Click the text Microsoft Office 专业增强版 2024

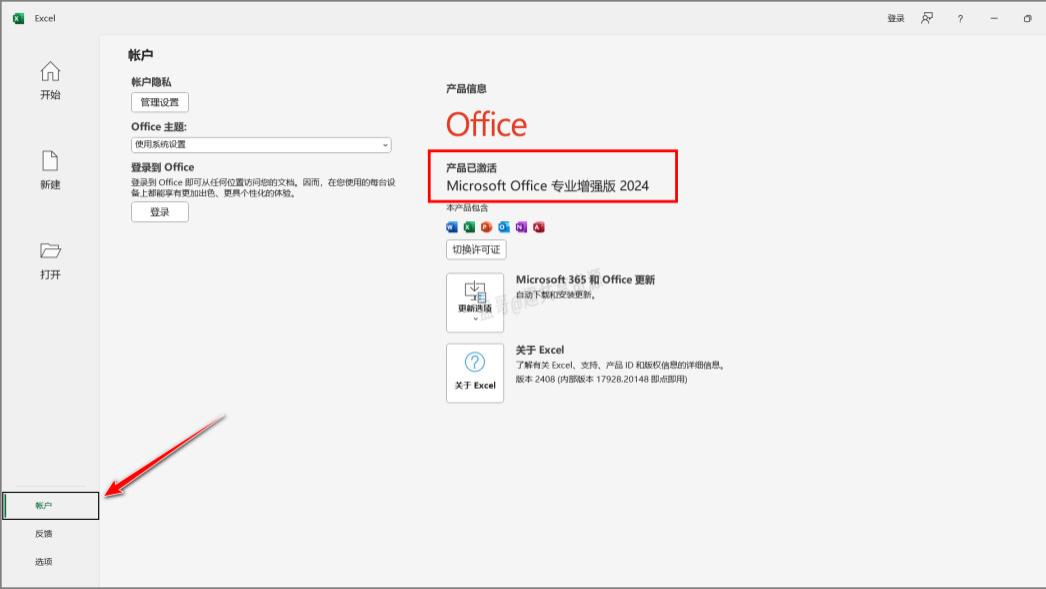point(548,186)
